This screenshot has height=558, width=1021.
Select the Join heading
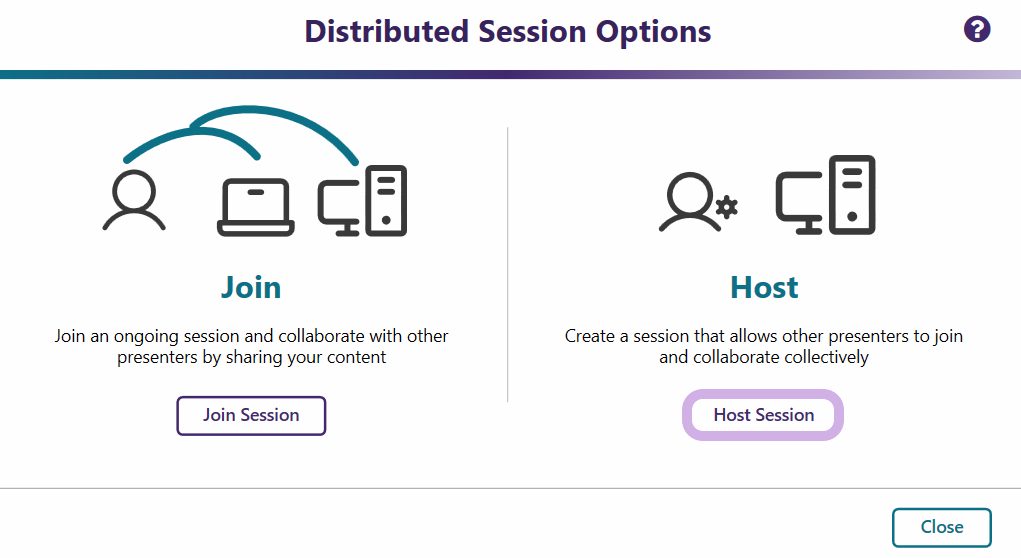coord(251,288)
